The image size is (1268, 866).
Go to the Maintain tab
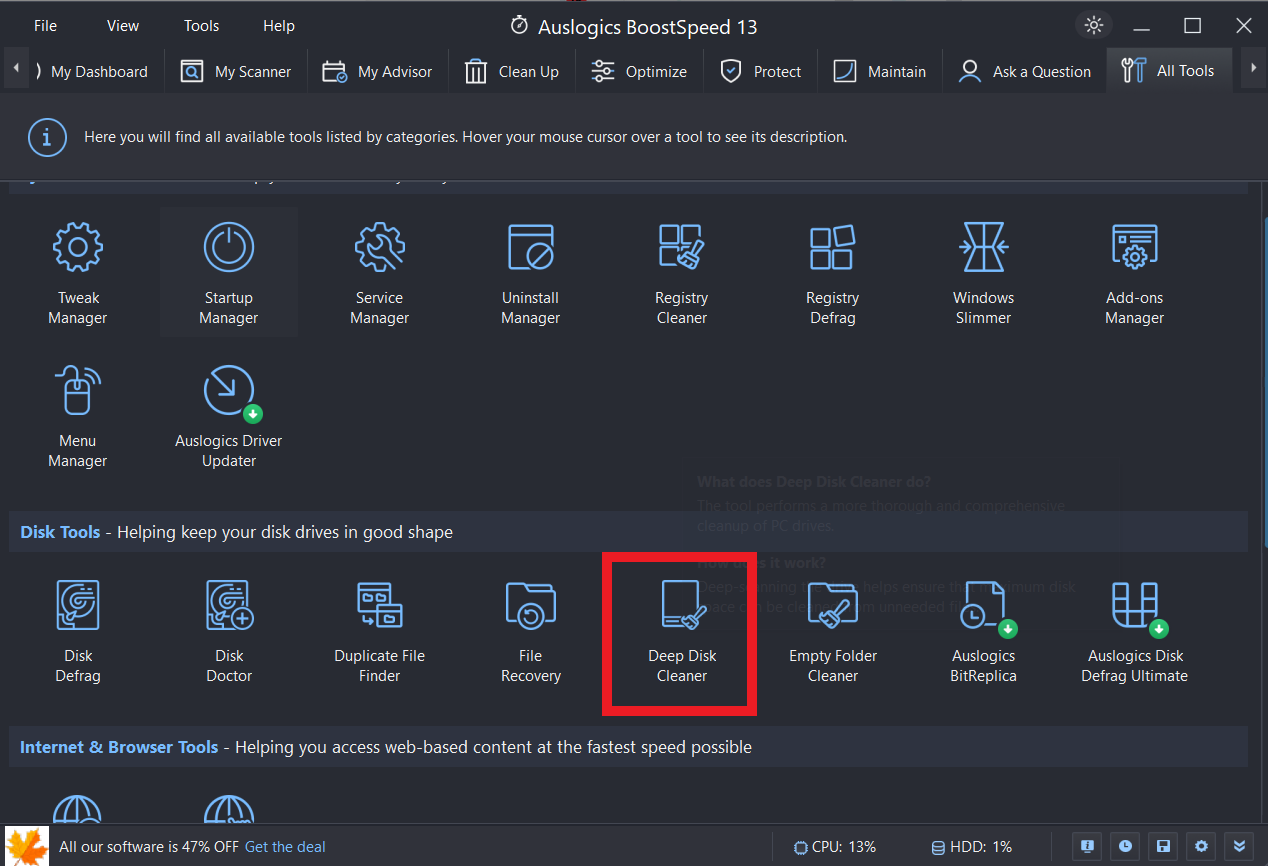pyautogui.click(x=880, y=71)
